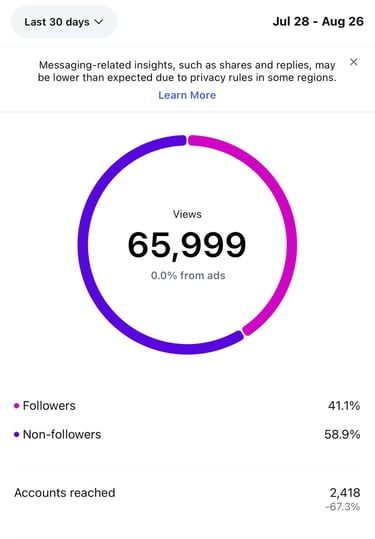Viewport: 375px width, 539px height.
Task: Select the Jul 28 - Aug 26 date range
Action: [x=318, y=22]
